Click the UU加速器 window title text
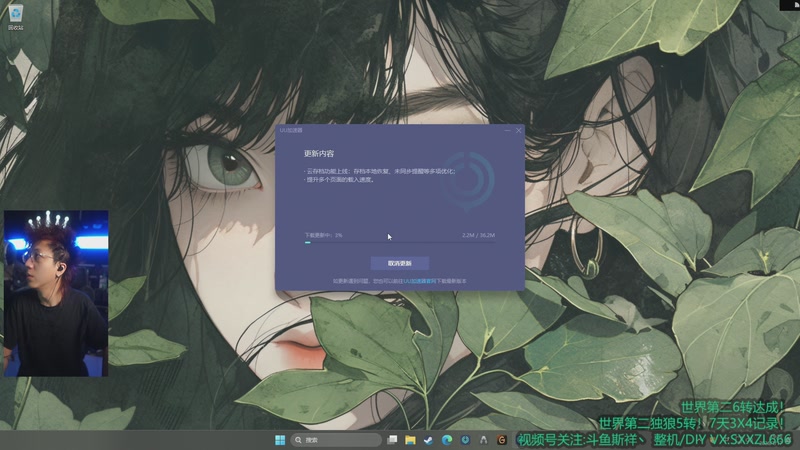The image size is (800, 450). pyautogui.click(x=291, y=131)
